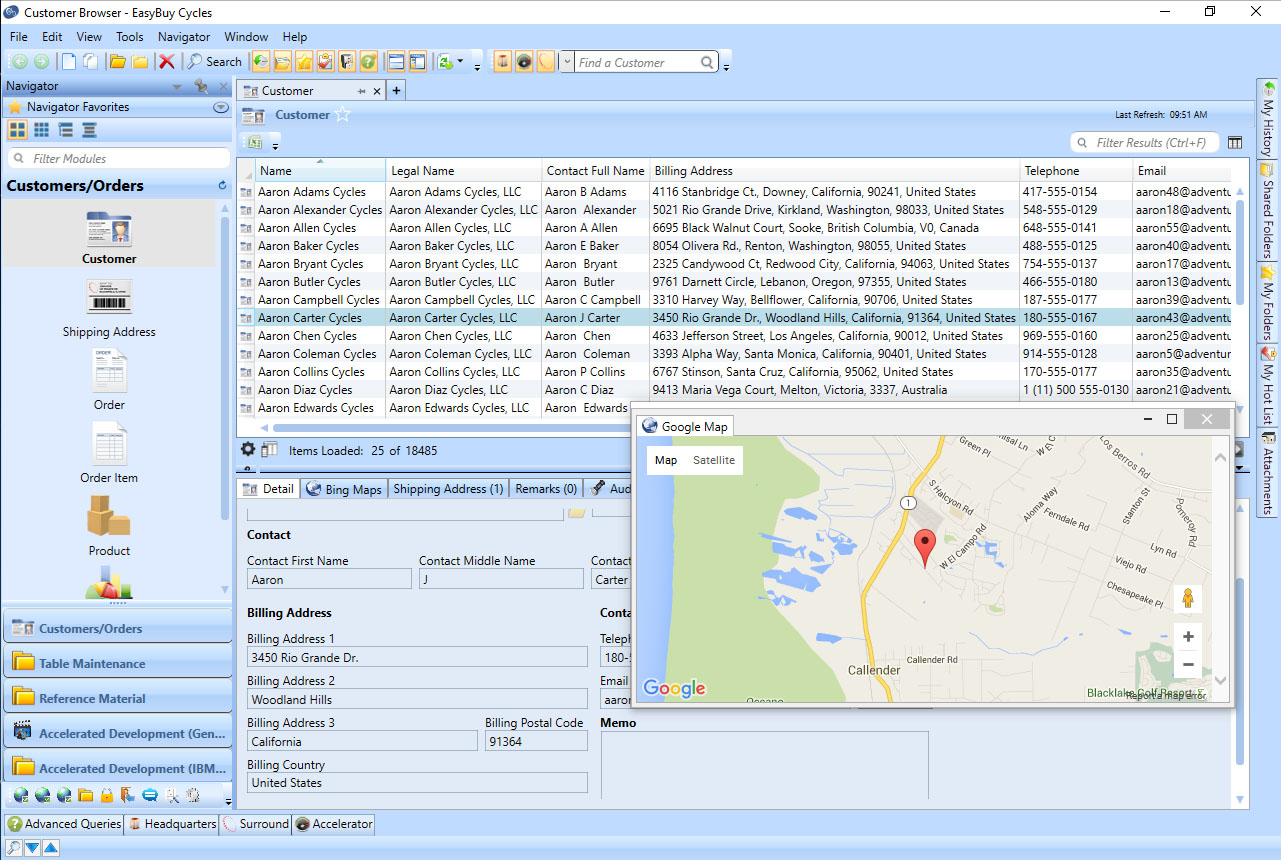Viewport: 1283px width, 860px height.
Task: Open the Navigator panel options arrow
Action: tap(177, 87)
